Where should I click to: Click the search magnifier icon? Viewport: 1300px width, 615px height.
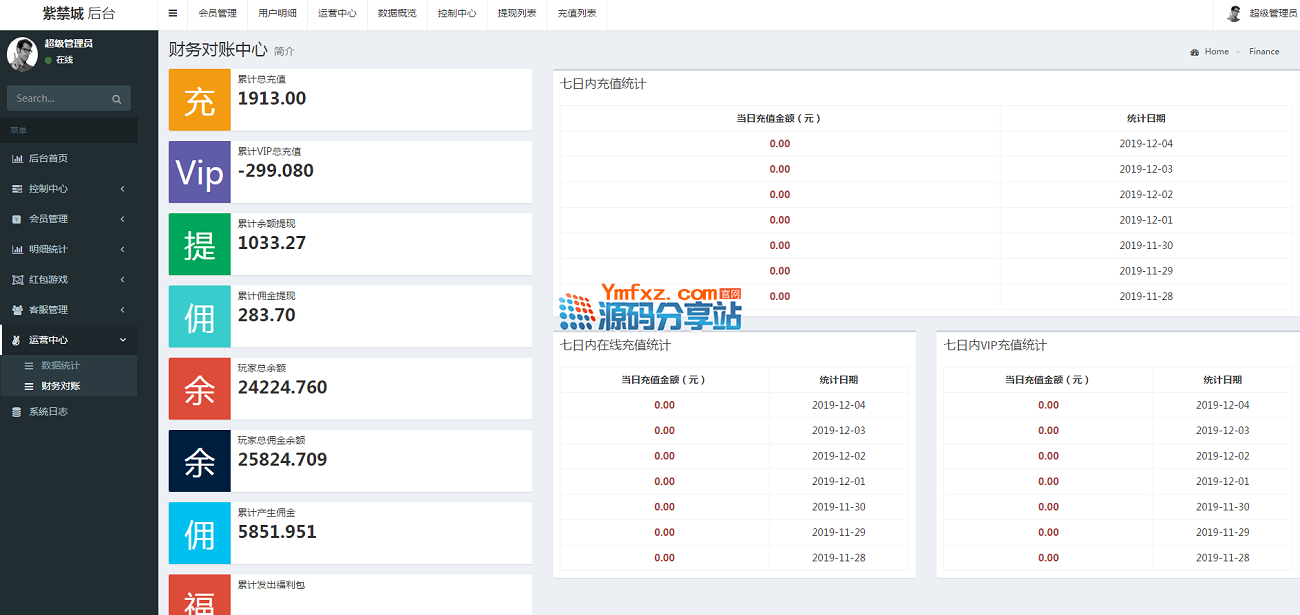116,99
